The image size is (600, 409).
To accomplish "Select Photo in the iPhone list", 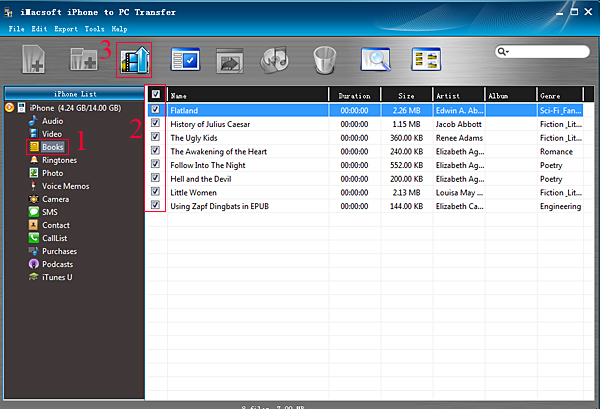I will 52,173.
